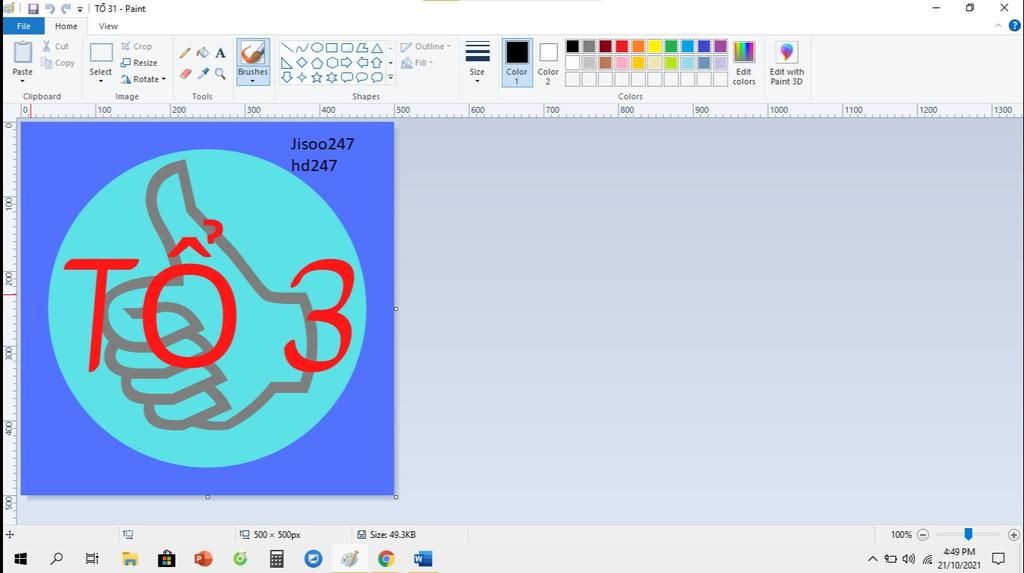Screen dimensions: 1024x573
Task: Choose the Left arrow shape
Action: pos(362,63)
